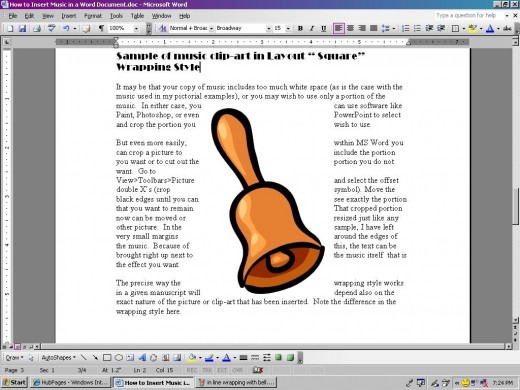The height and width of the screenshot is (390, 520).
Task: Toggle Italic formatting button
Action: [312, 29]
